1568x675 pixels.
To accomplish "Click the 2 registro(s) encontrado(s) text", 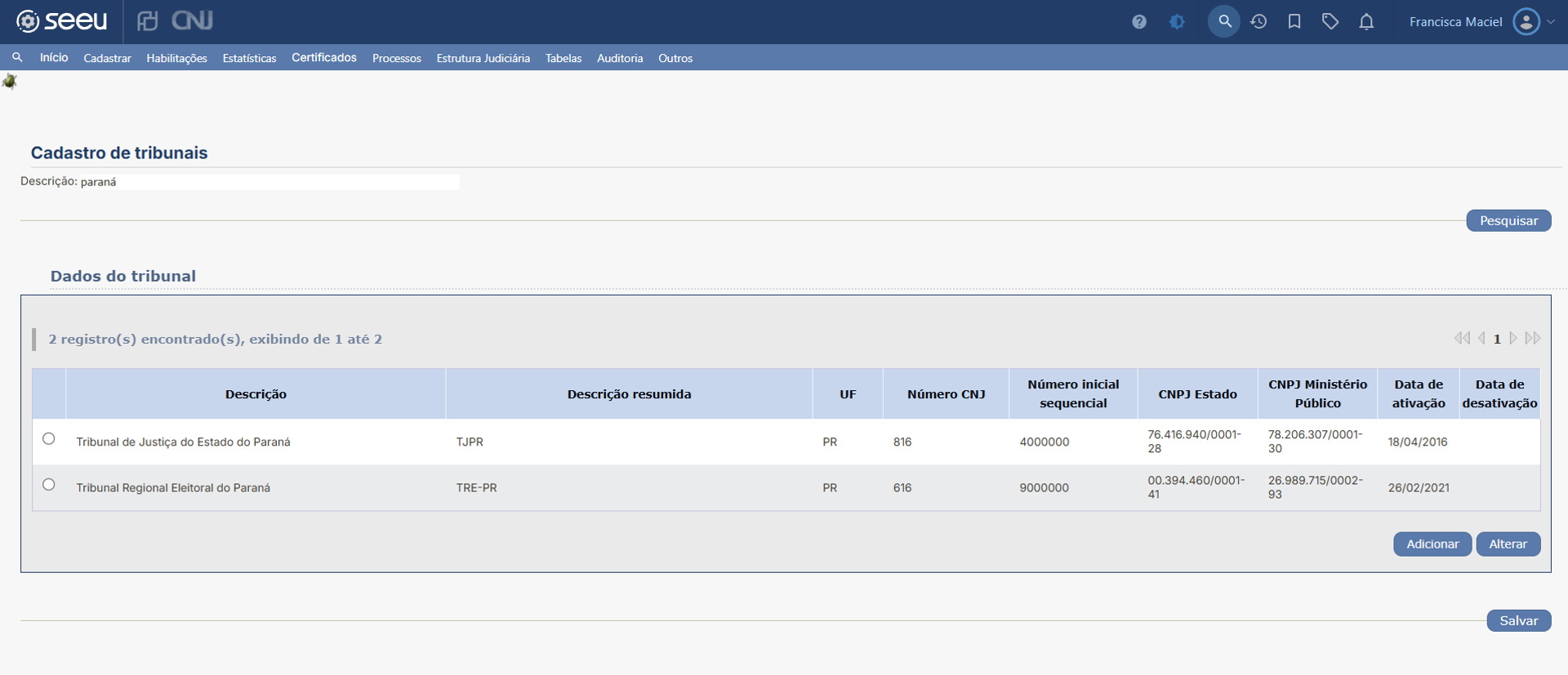I will (x=215, y=339).
